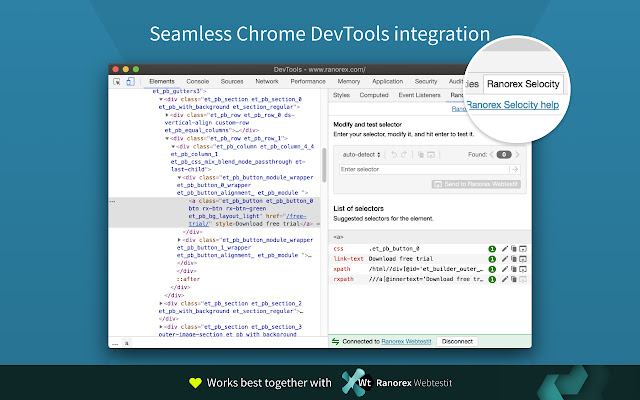Collapse the et_pb_button_0_wrapper div node
The height and width of the screenshot is (400, 640).
[179, 178]
